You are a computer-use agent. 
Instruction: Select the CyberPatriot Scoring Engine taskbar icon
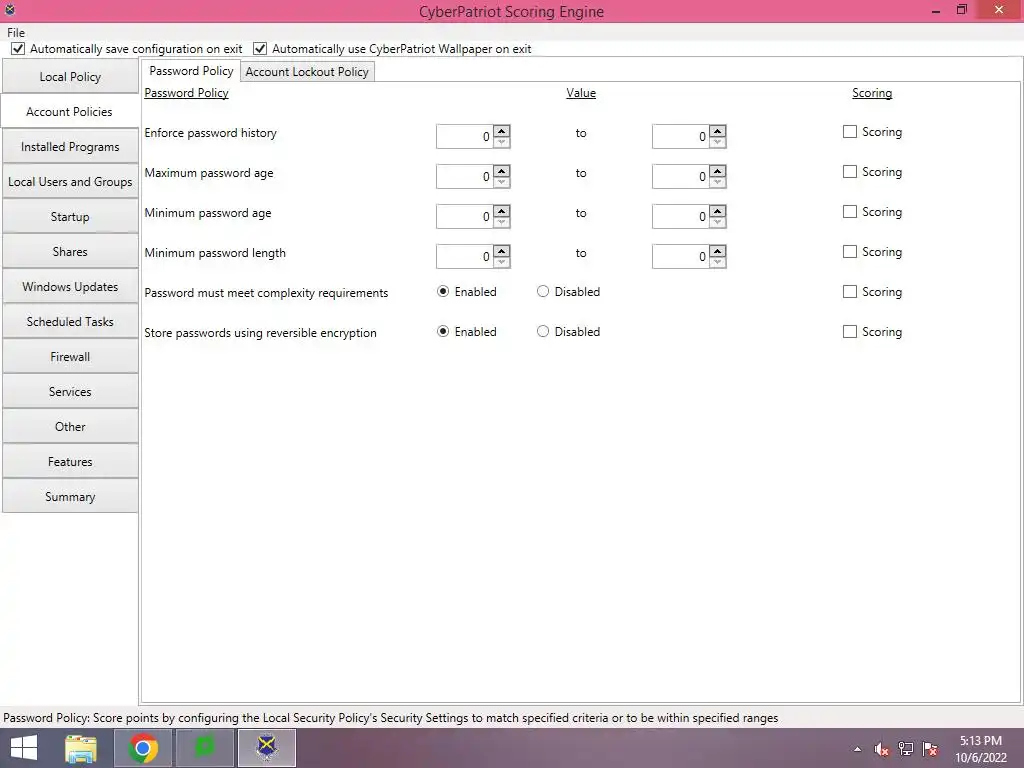point(266,748)
